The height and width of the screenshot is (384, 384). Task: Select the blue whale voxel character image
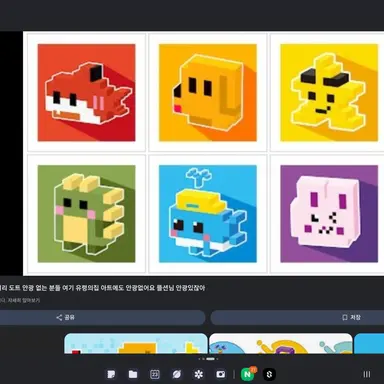[208, 214]
